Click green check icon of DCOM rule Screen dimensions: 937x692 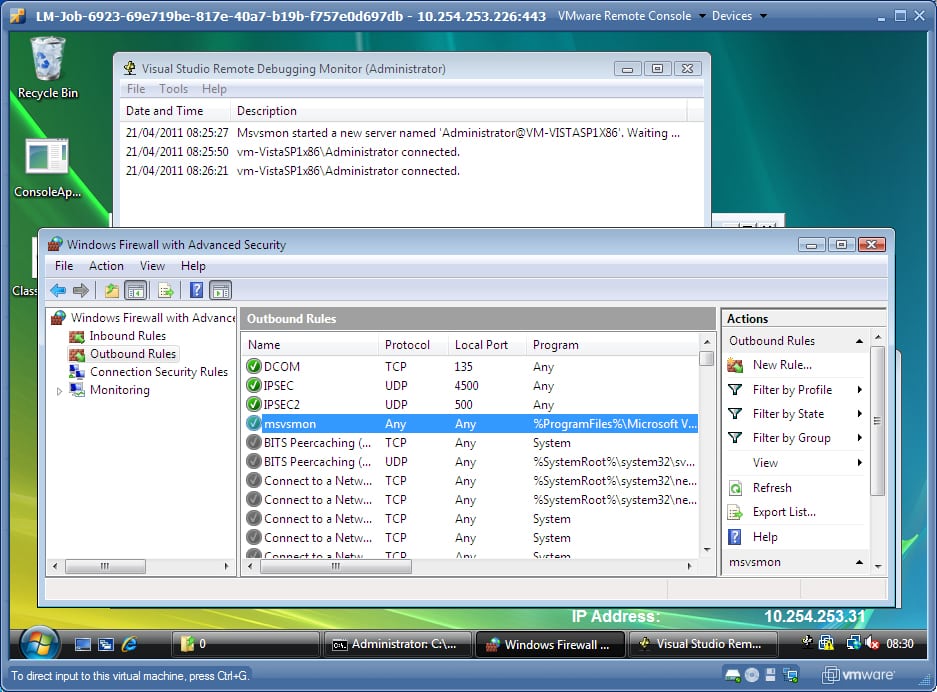pos(254,366)
